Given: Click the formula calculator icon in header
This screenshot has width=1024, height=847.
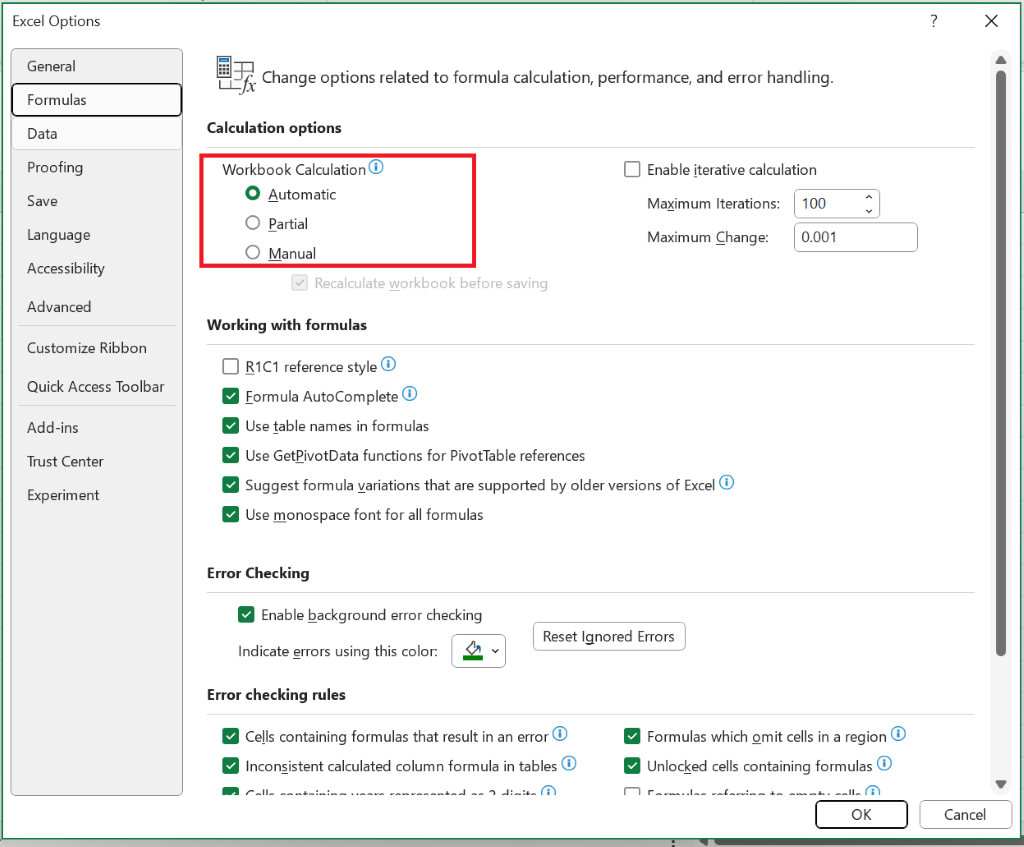Looking at the screenshot, I should (x=236, y=75).
